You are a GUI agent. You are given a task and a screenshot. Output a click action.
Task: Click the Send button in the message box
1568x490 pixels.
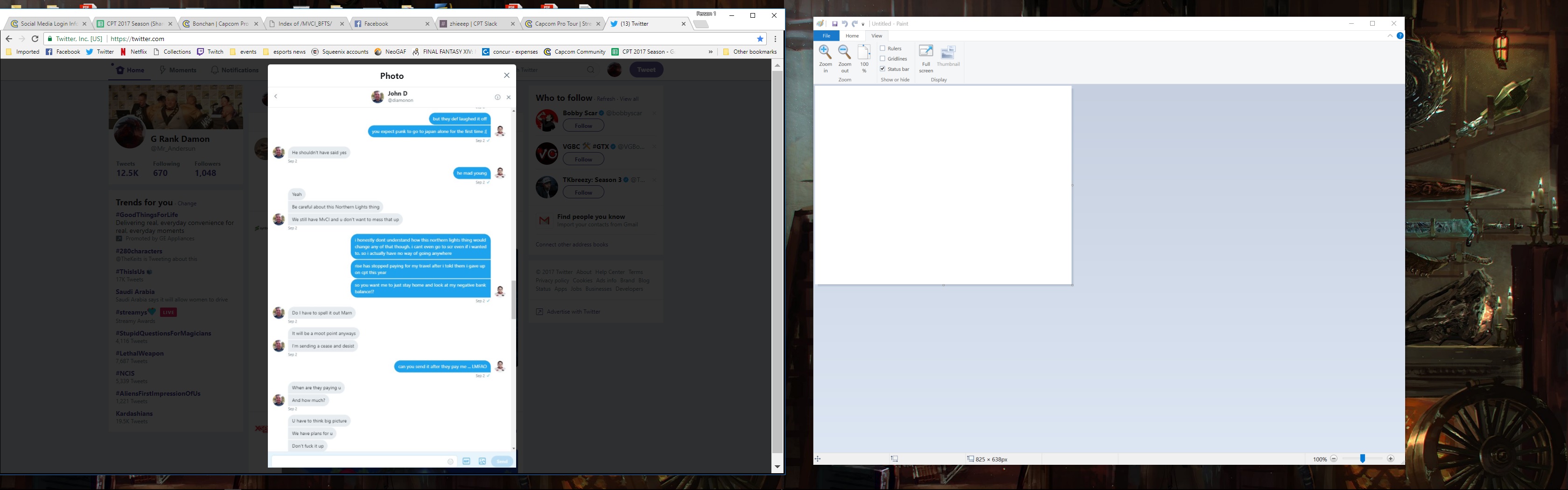point(502,462)
